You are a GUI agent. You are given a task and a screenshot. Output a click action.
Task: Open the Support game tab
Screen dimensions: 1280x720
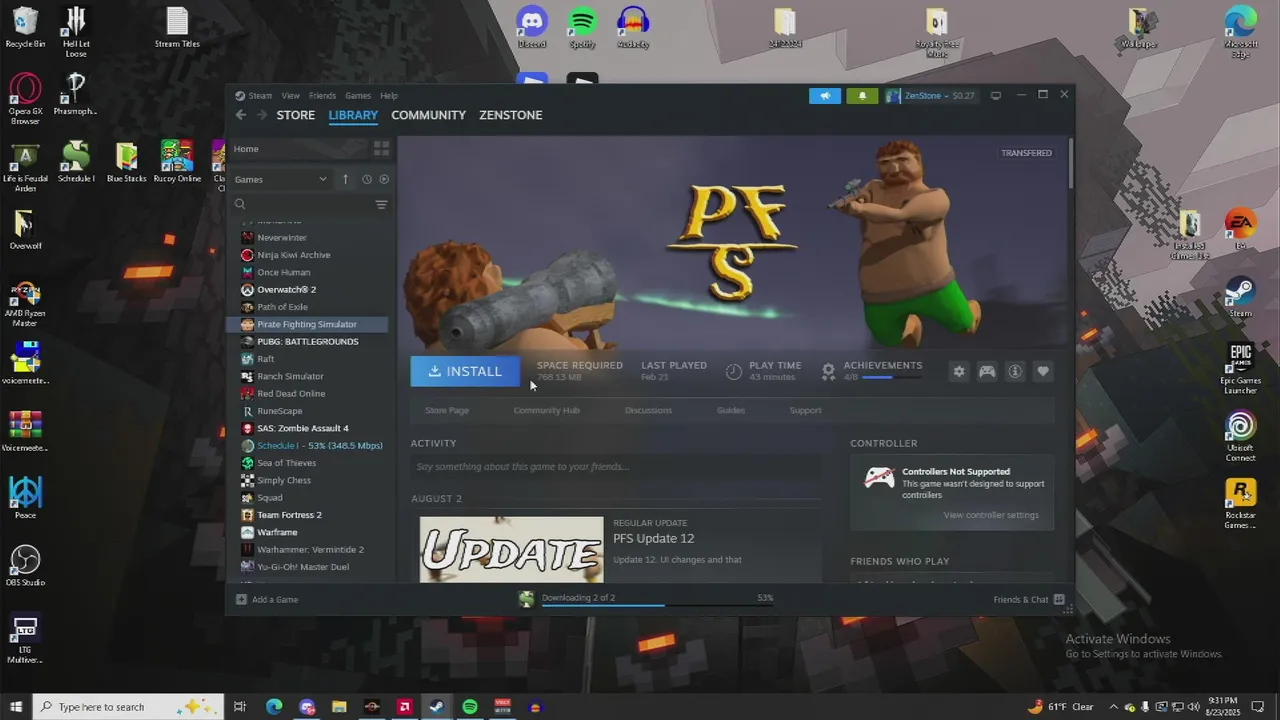coord(805,410)
